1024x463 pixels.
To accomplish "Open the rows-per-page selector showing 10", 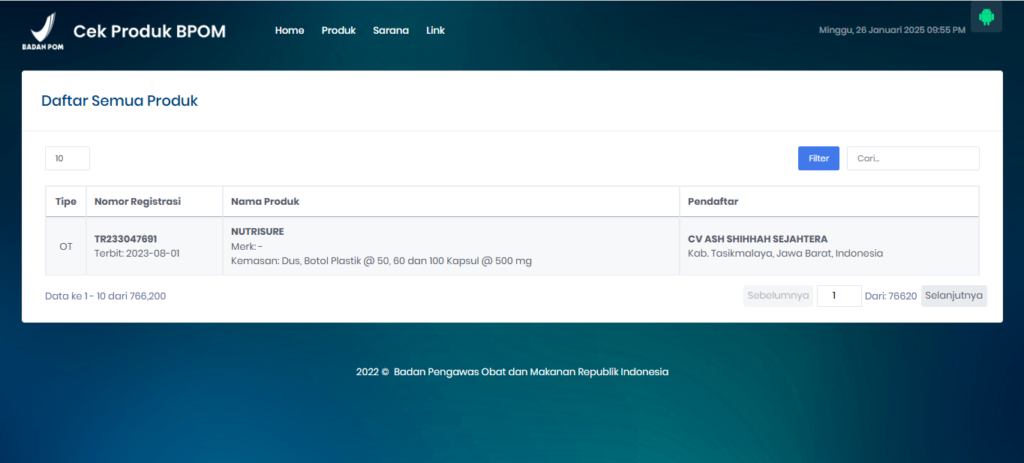I will tap(67, 158).
